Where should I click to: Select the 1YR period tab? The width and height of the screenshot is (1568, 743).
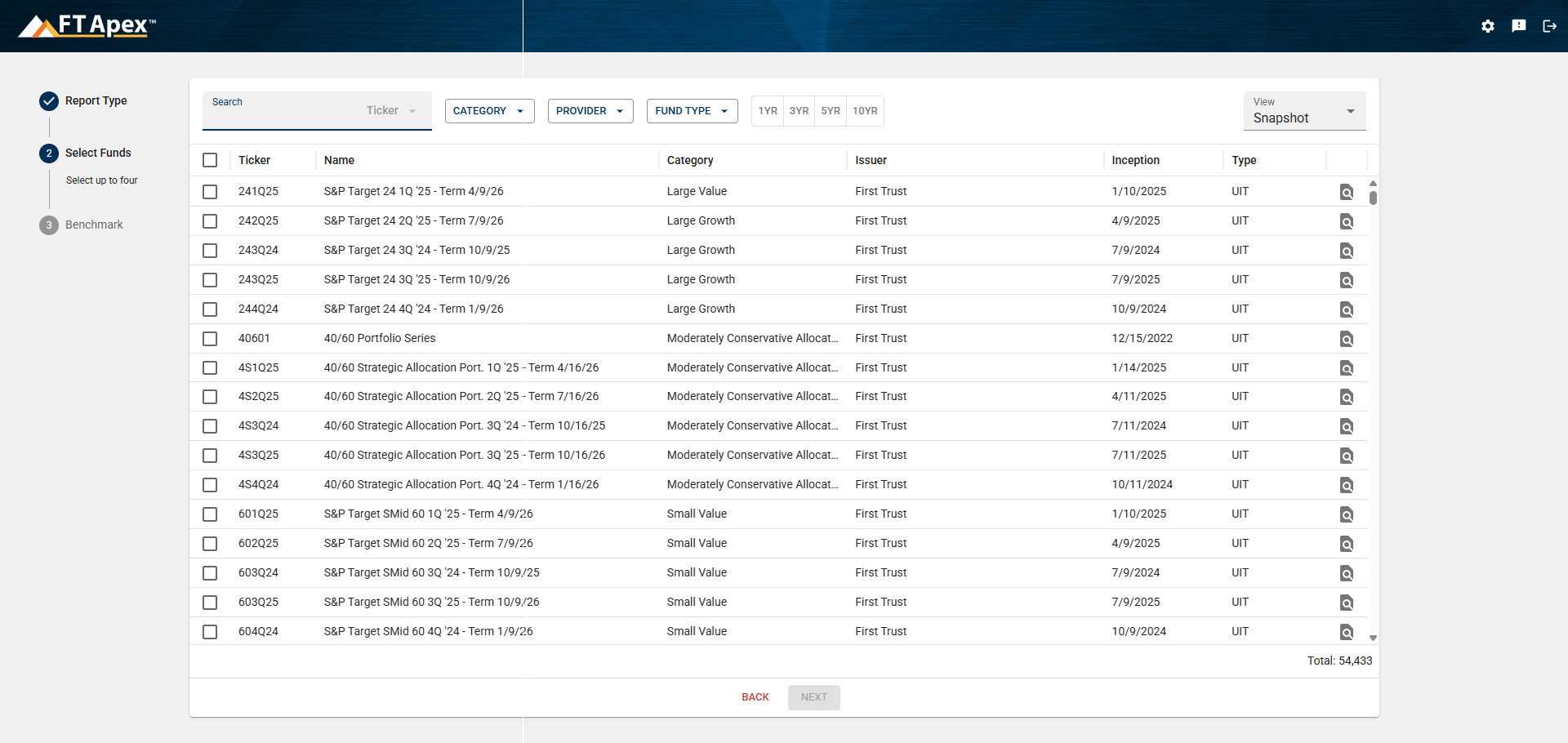click(x=768, y=111)
